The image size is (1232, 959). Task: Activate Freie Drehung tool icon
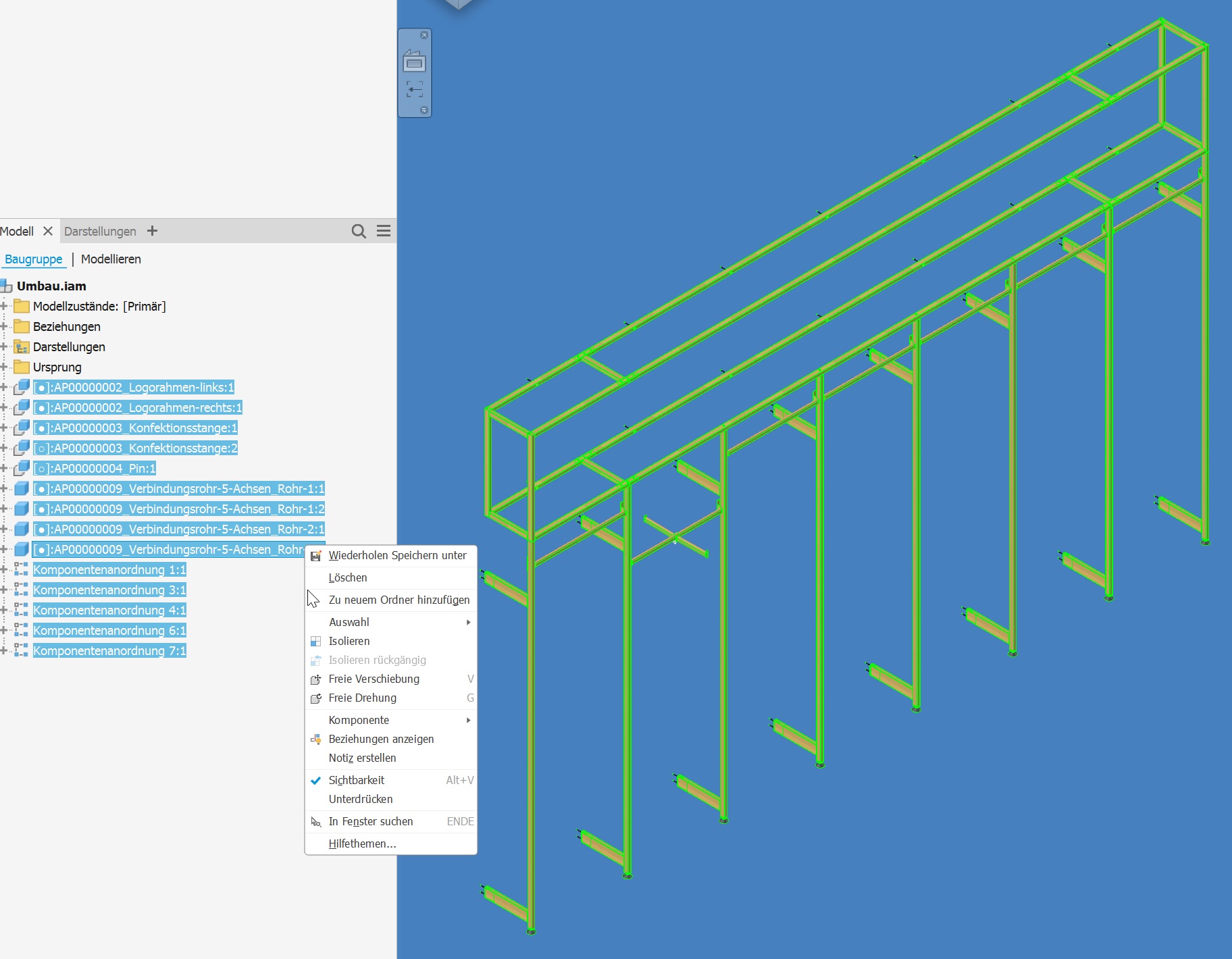click(x=317, y=698)
